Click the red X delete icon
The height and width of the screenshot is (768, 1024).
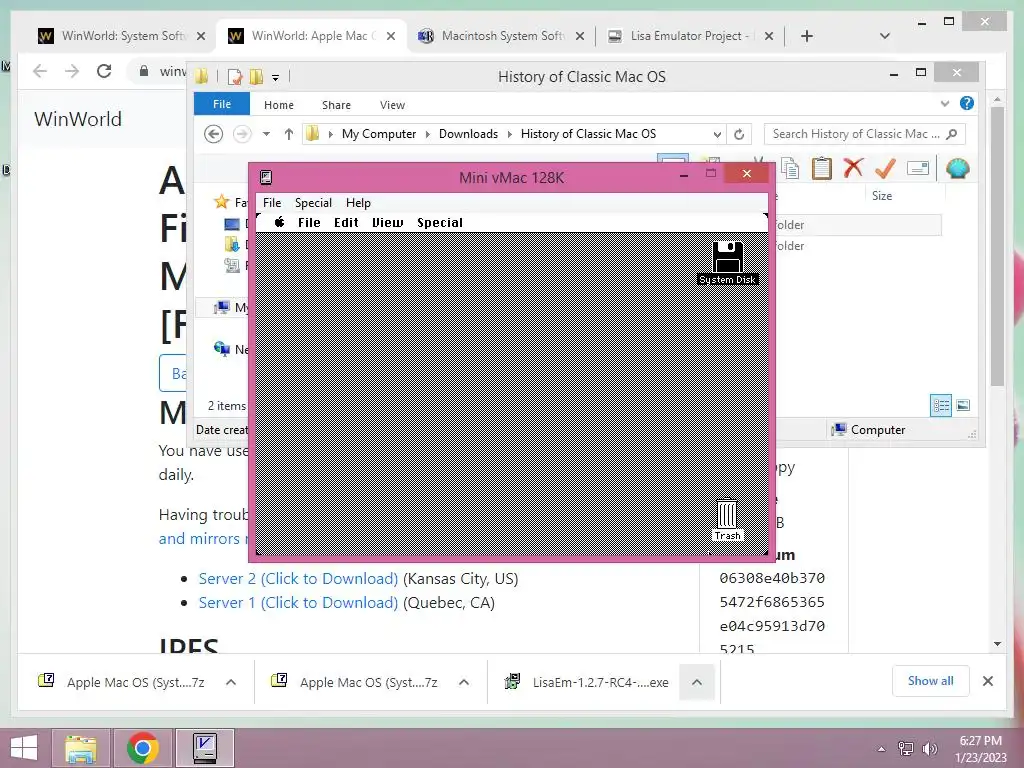(853, 168)
